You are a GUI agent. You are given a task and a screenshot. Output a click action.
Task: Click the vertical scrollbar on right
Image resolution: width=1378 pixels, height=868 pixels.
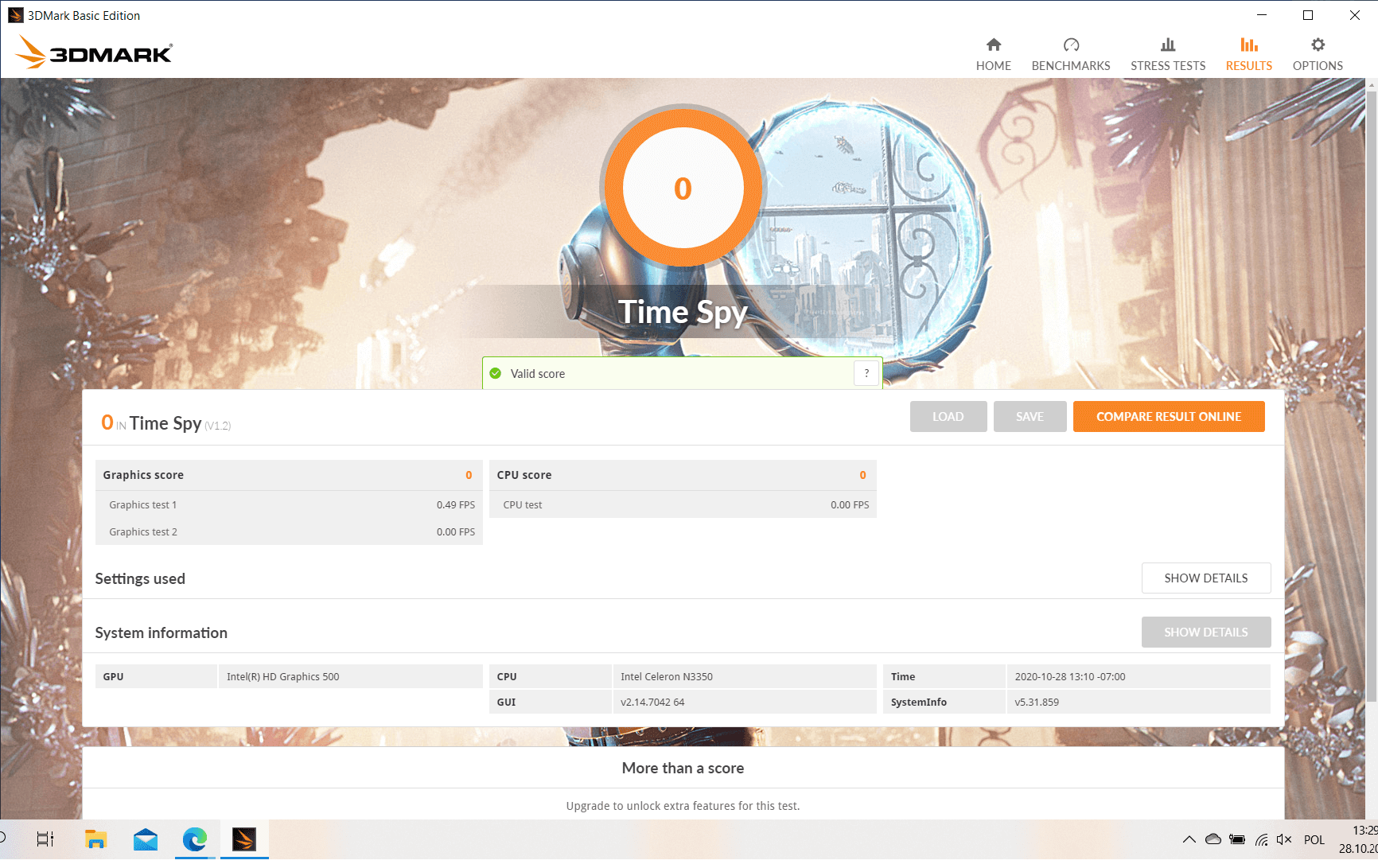pyautogui.click(x=1371, y=398)
